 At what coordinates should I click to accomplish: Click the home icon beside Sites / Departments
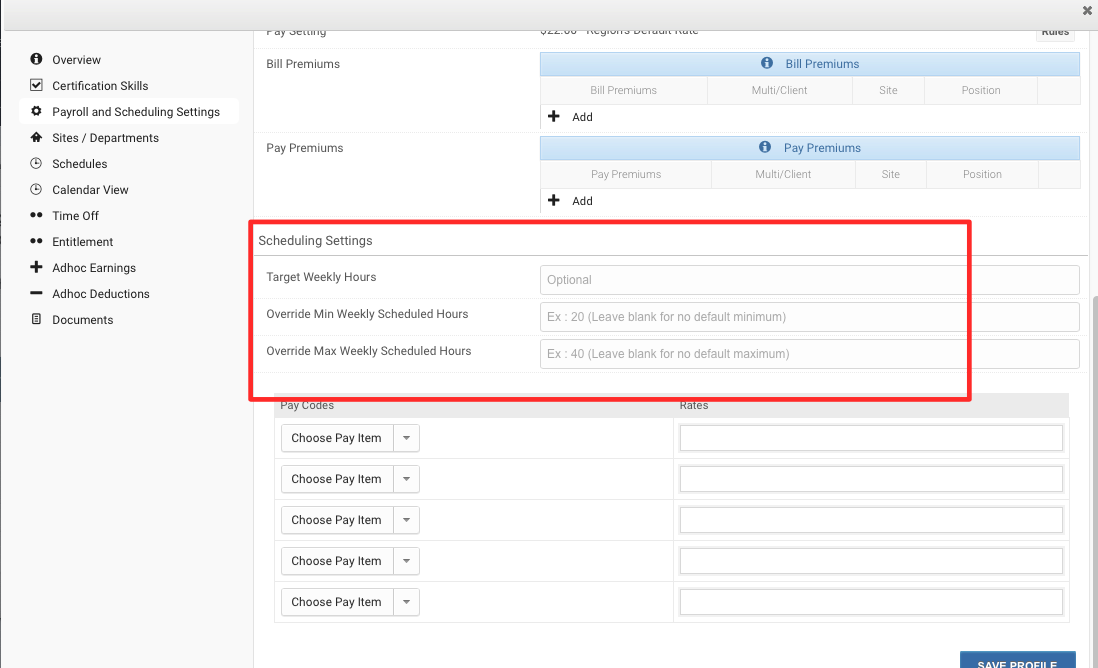pos(36,137)
